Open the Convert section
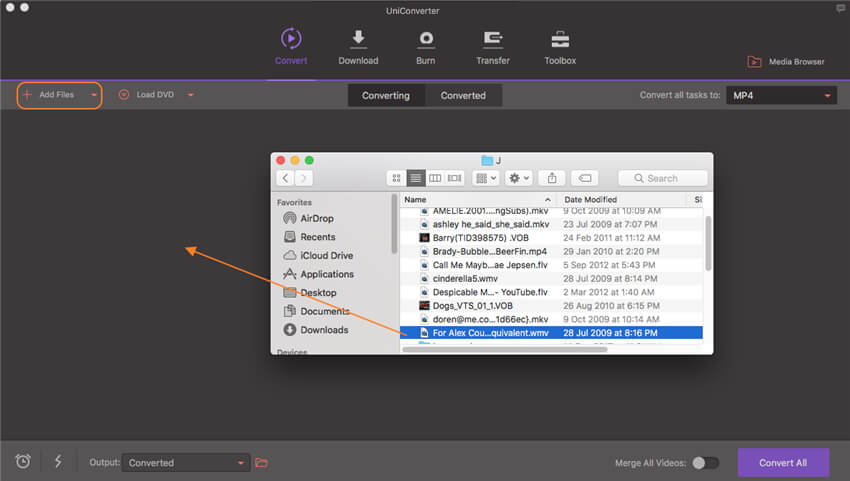The width and height of the screenshot is (850, 481). (291, 47)
